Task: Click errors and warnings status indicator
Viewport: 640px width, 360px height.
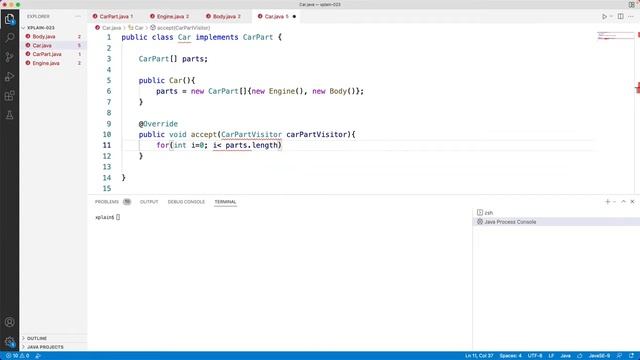Action: (x=17, y=356)
